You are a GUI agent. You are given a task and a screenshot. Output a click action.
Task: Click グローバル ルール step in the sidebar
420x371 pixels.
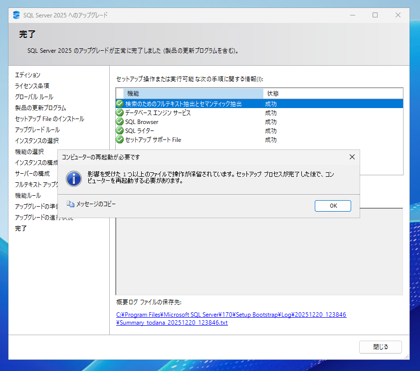pyautogui.click(x=34, y=97)
